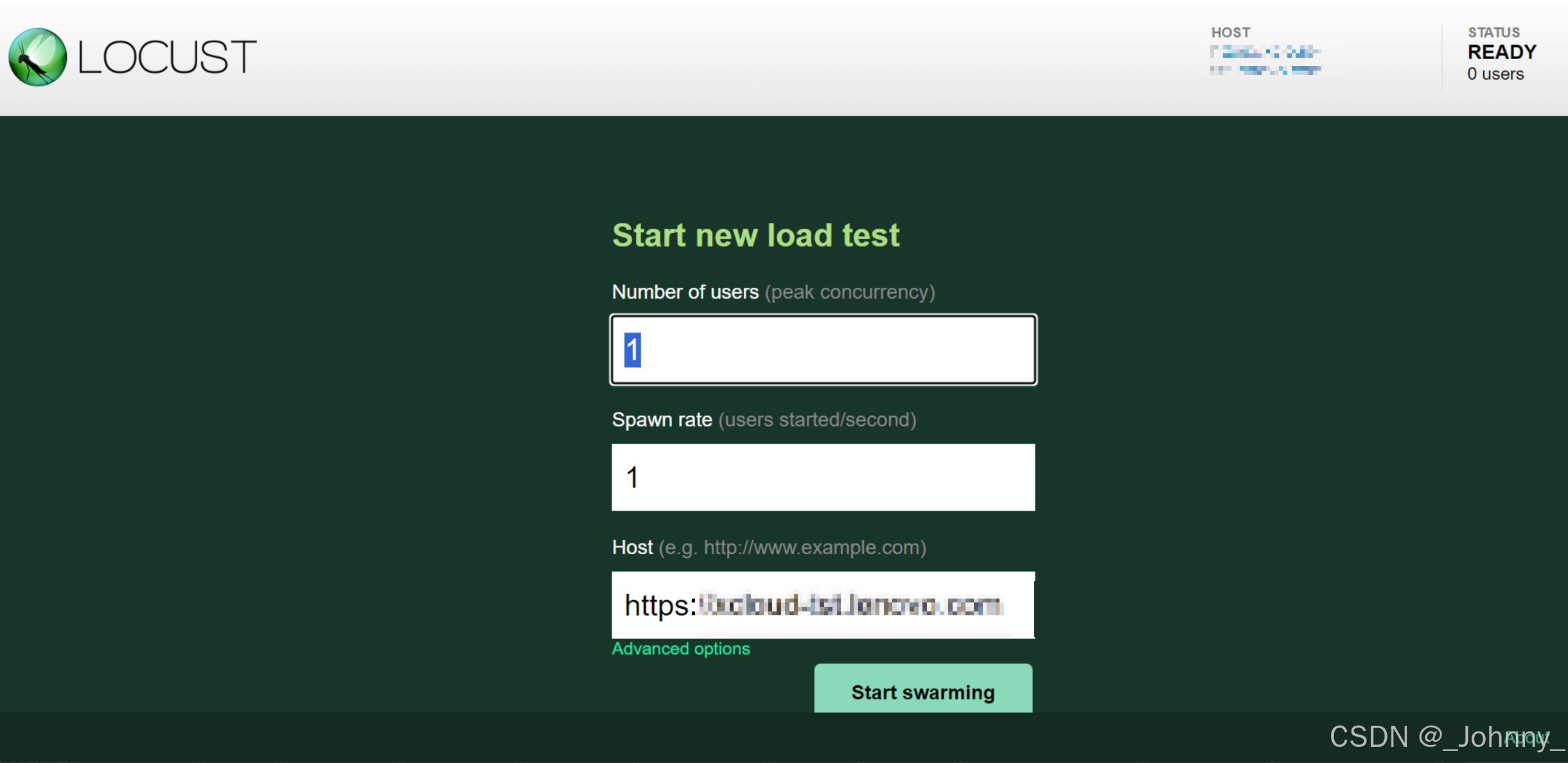Click the STATUS header label

tap(1493, 33)
